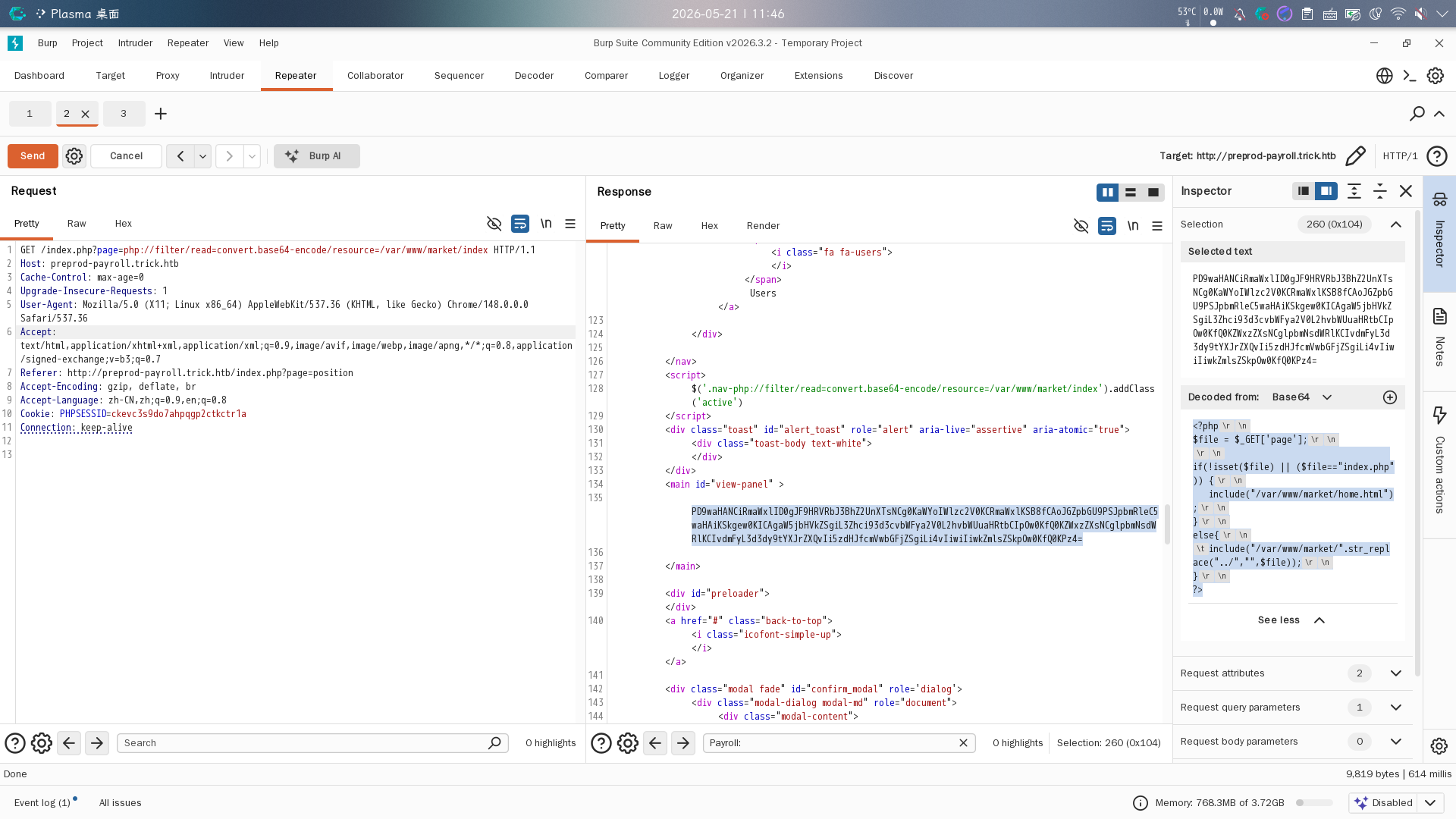
Task: Open Repeater help question mark icon
Action: click(1436, 156)
